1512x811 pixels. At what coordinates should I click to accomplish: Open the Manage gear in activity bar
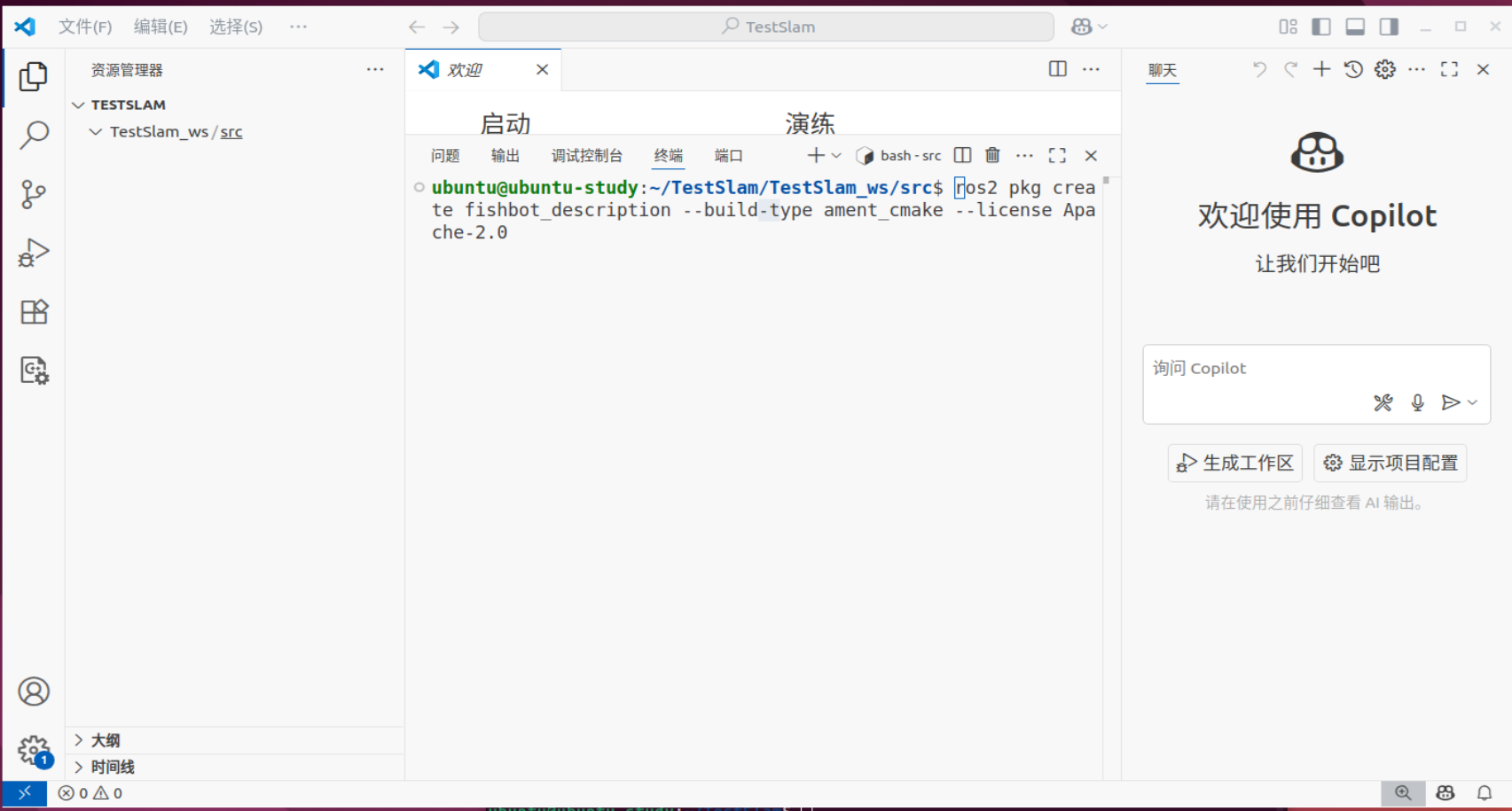click(34, 751)
